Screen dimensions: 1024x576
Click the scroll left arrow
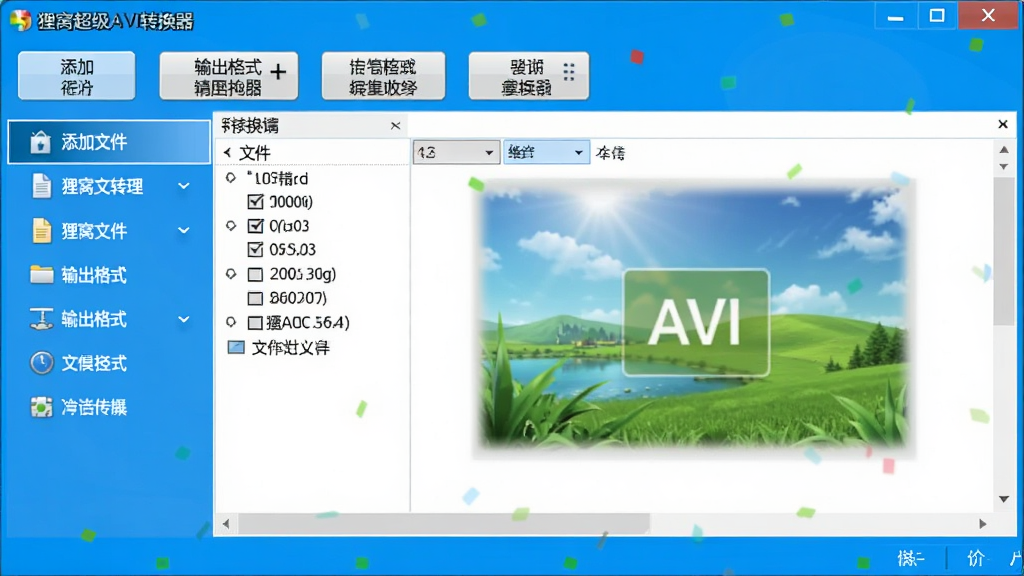(x=226, y=523)
